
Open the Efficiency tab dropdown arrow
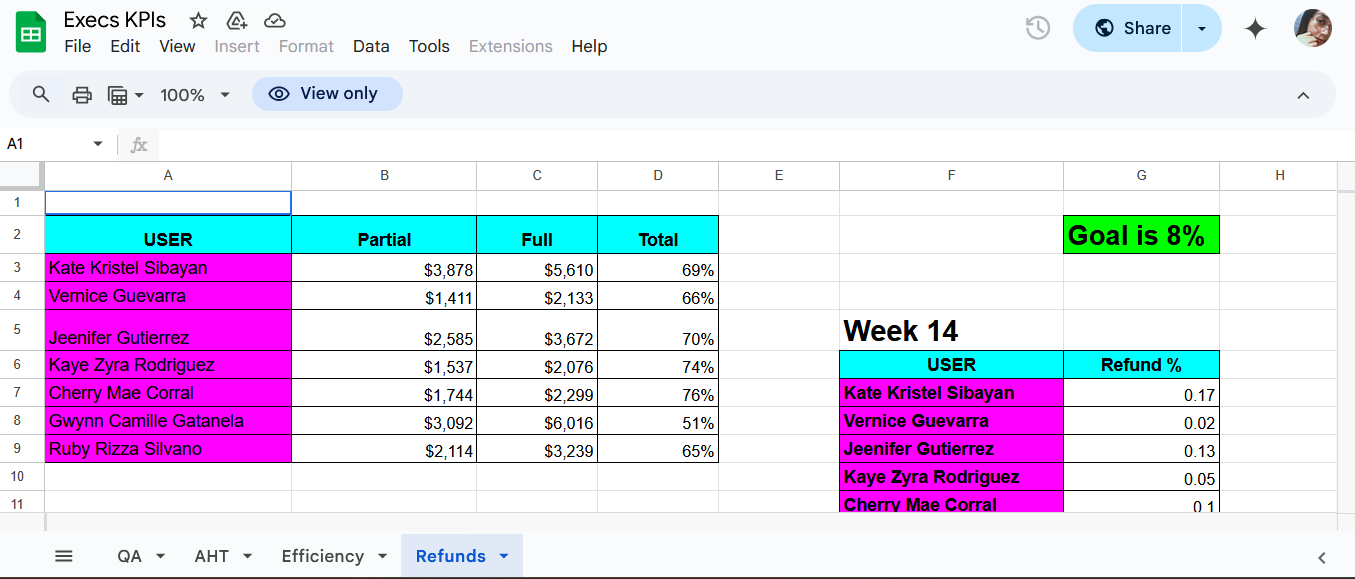[x=382, y=556]
